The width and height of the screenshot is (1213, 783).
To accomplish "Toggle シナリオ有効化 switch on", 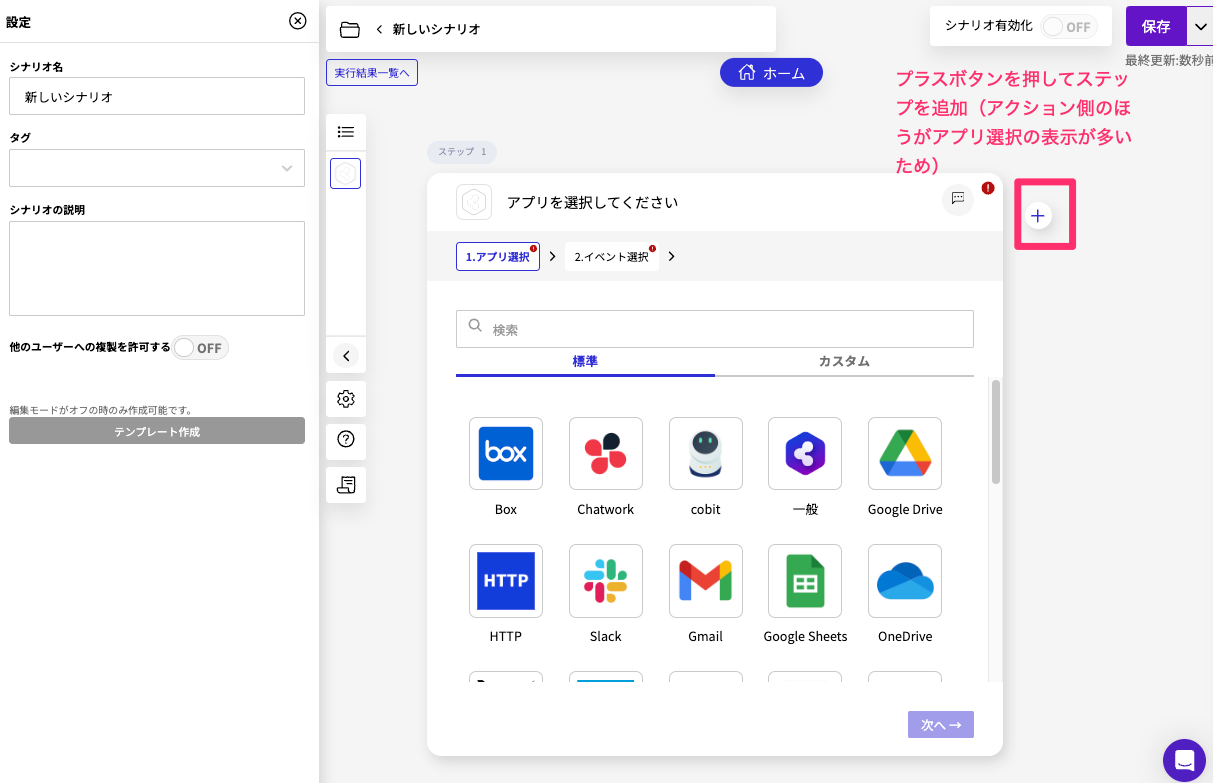I will pos(1069,27).
